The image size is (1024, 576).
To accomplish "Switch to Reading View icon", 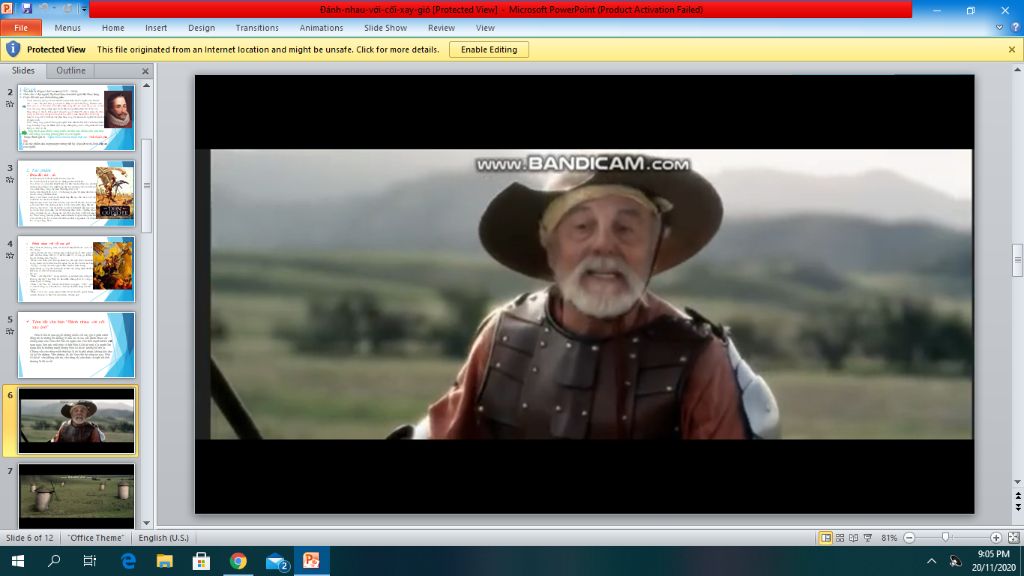I will 854,537.
